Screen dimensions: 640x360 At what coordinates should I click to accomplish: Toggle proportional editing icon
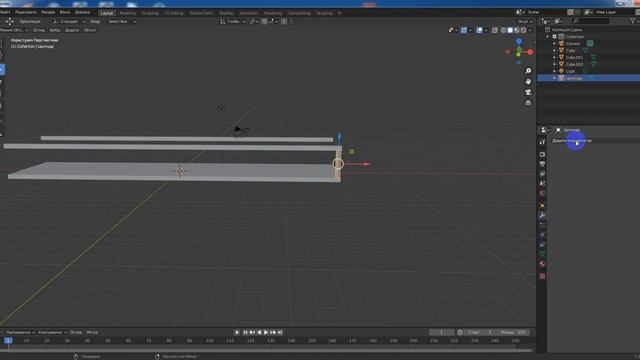point(284,21)
